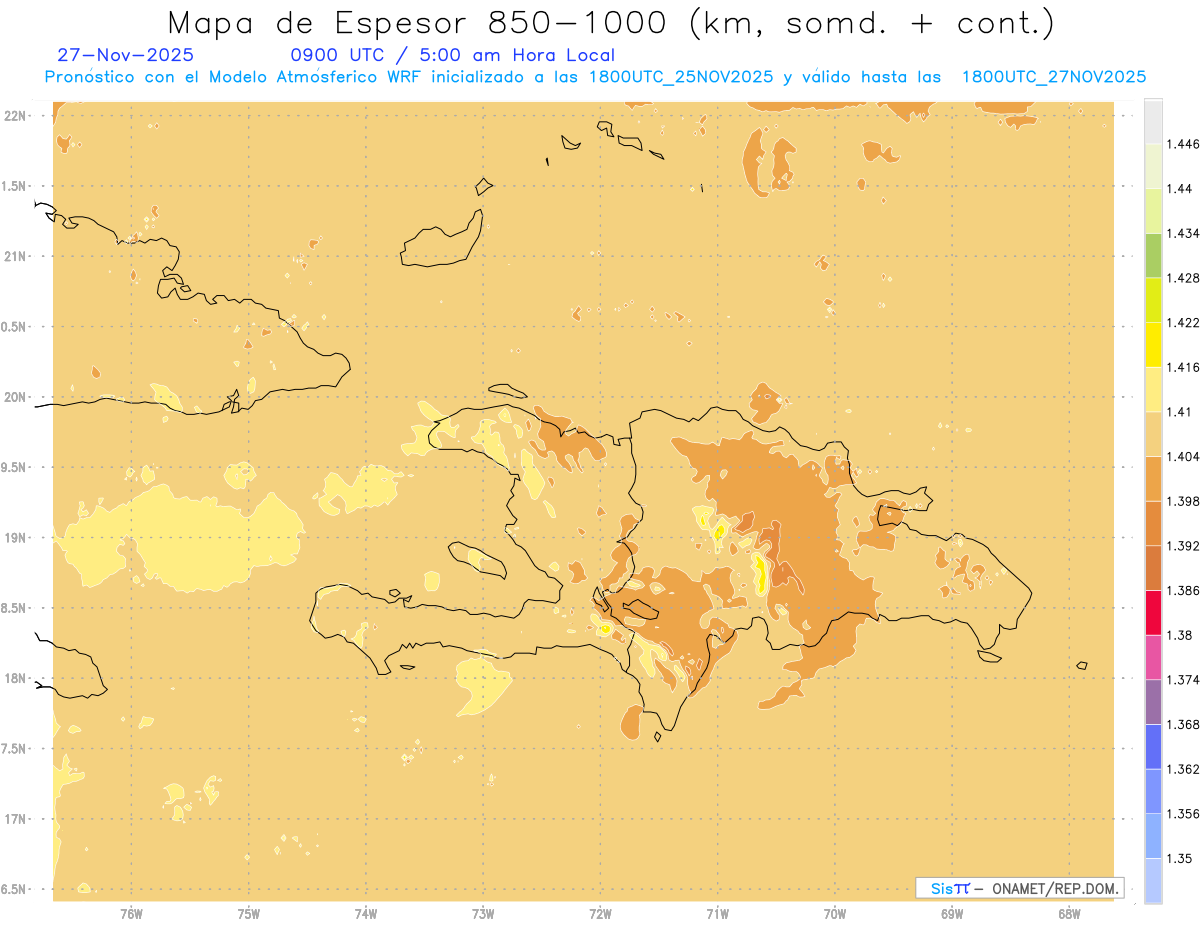
Task: Click the legend value '1.368'
Action: [1183, 724]
